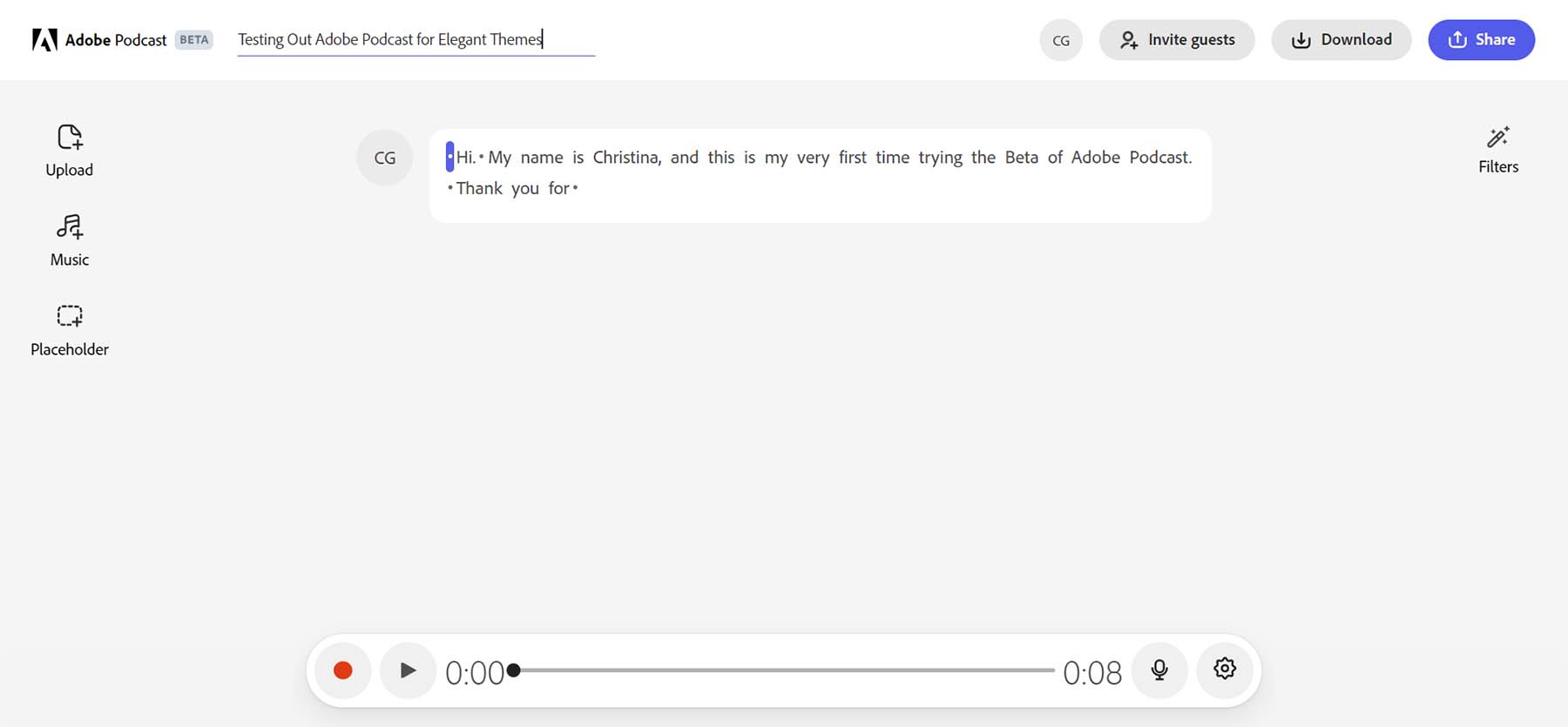Screen dimensions: 1568x727
Task: Click the word "name" in transcript
Action: [x=542, y=158]
